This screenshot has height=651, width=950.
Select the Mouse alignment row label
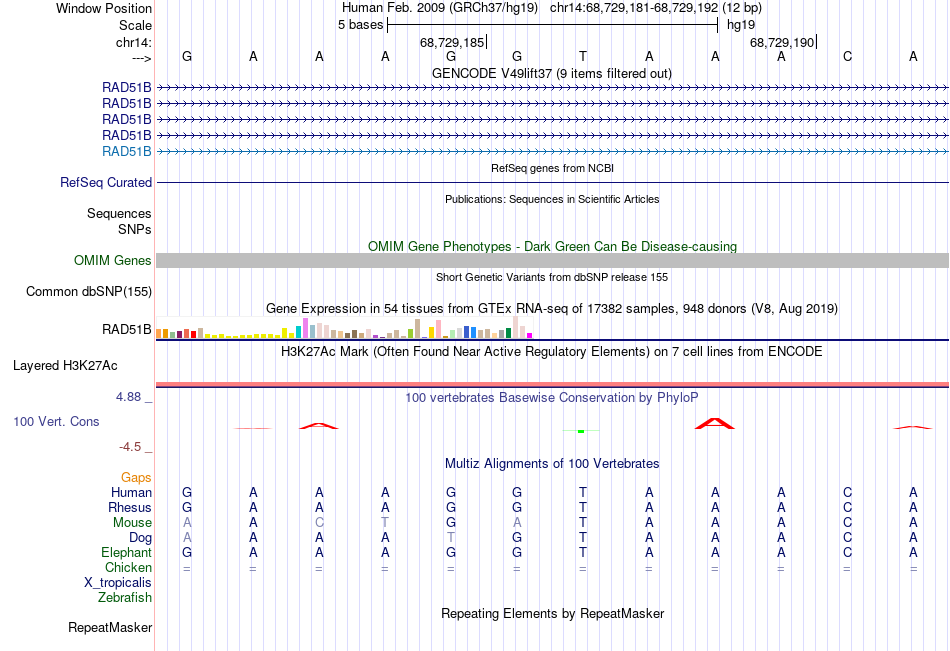point(132,522)
